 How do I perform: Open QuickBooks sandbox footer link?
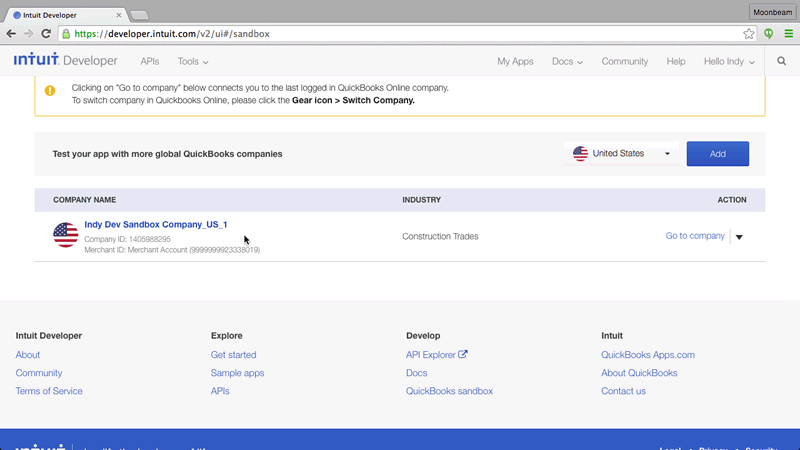pos(449,391)
